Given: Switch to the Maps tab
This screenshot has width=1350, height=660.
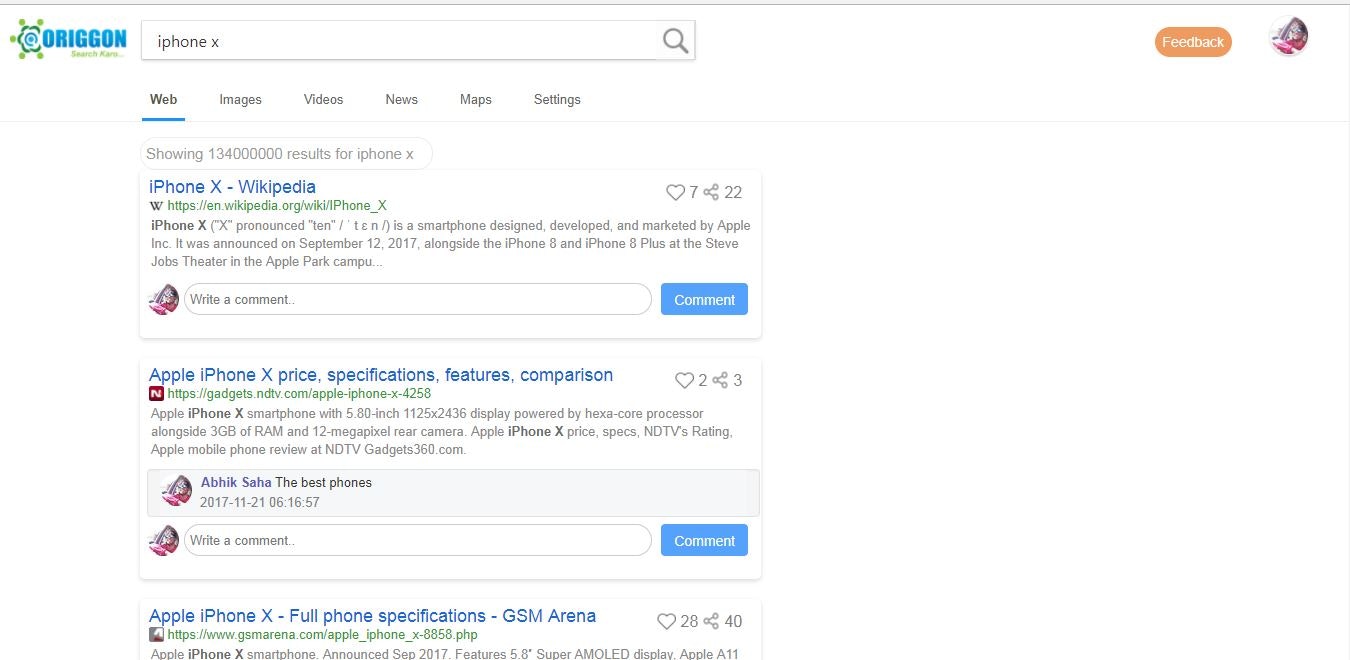Looking at the screenshot, I should (476, 100).
